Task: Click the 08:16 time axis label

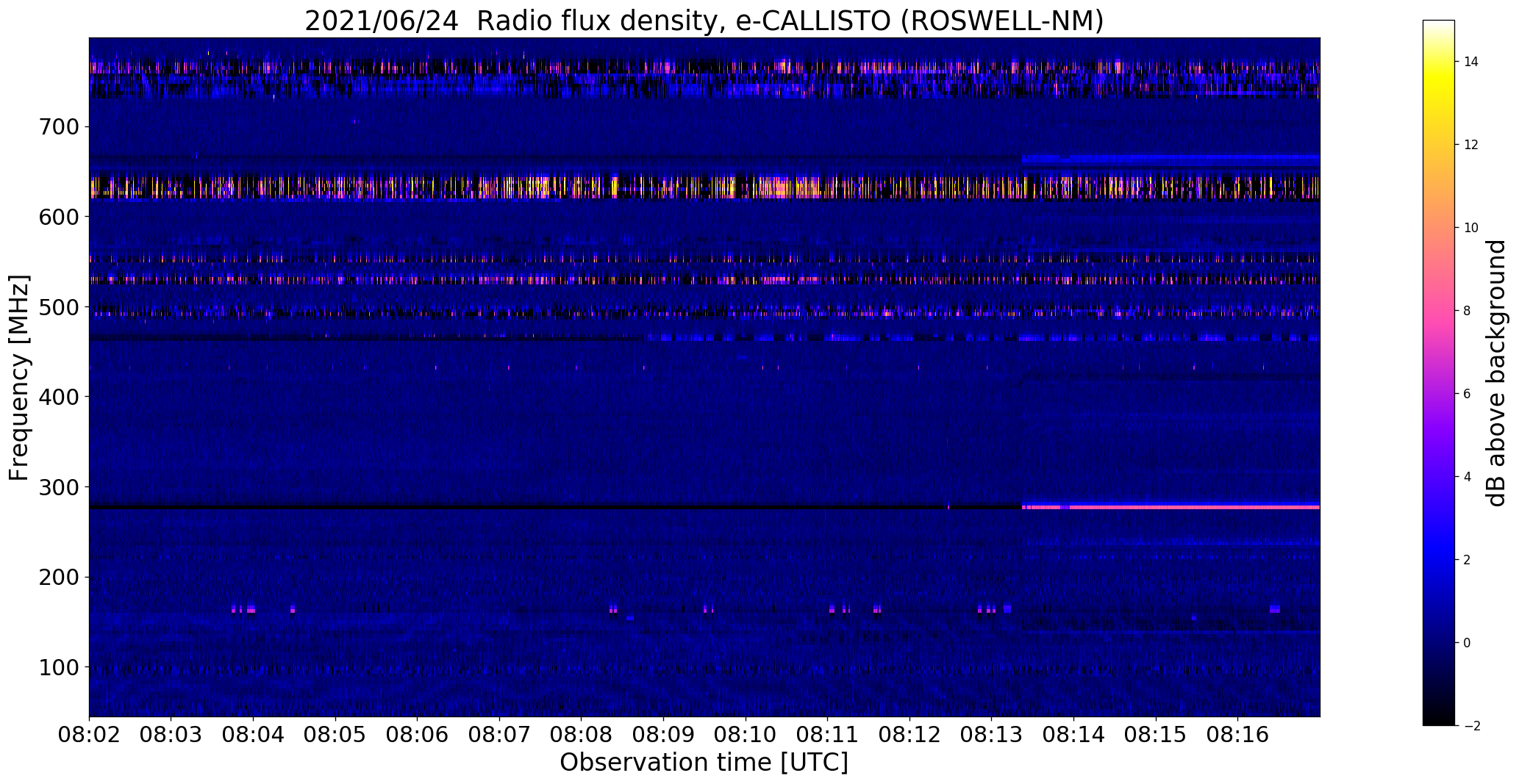Action: tap(1237, 734)
